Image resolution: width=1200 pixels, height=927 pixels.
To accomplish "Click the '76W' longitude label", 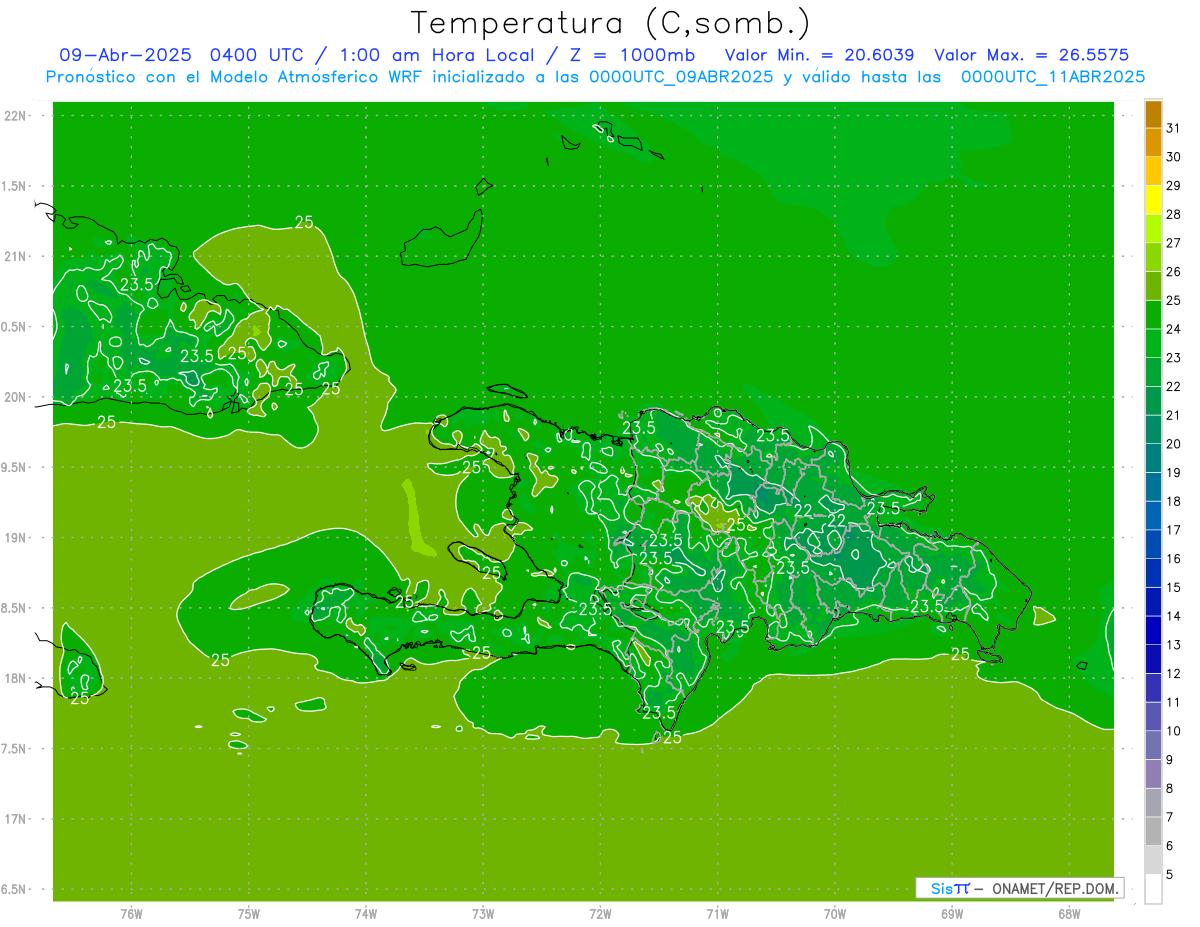I will tap(131, 913).
